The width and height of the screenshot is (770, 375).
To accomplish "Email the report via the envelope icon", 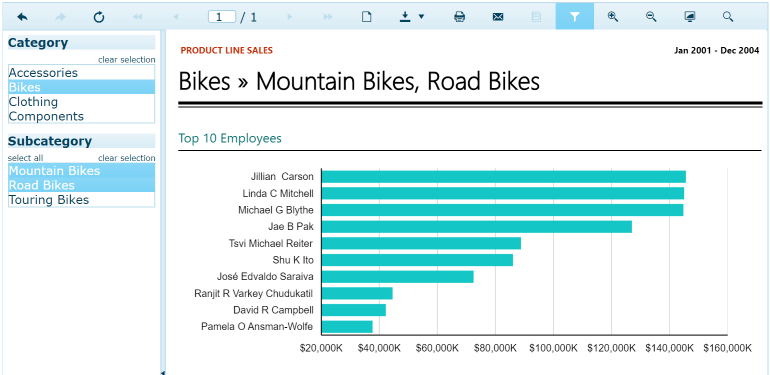I will (x=498, y=17).
